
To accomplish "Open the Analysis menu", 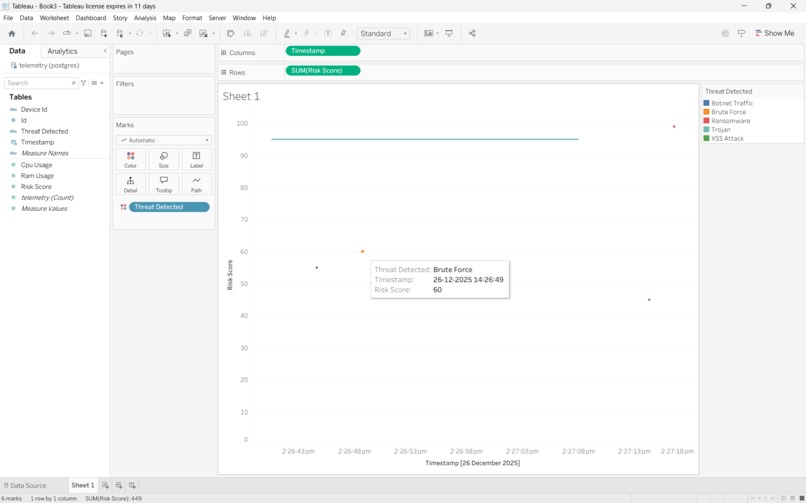I will coord(145,17).
